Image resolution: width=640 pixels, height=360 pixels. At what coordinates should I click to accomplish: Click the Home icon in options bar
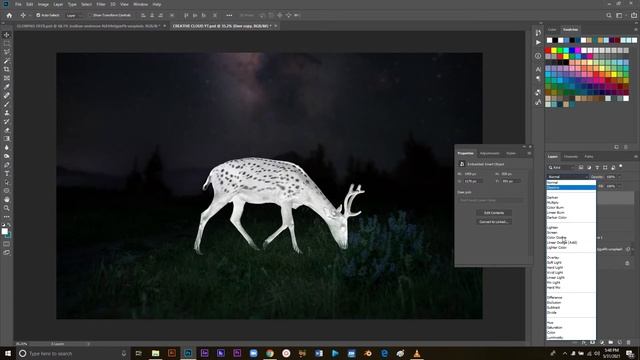click(9, 15)
